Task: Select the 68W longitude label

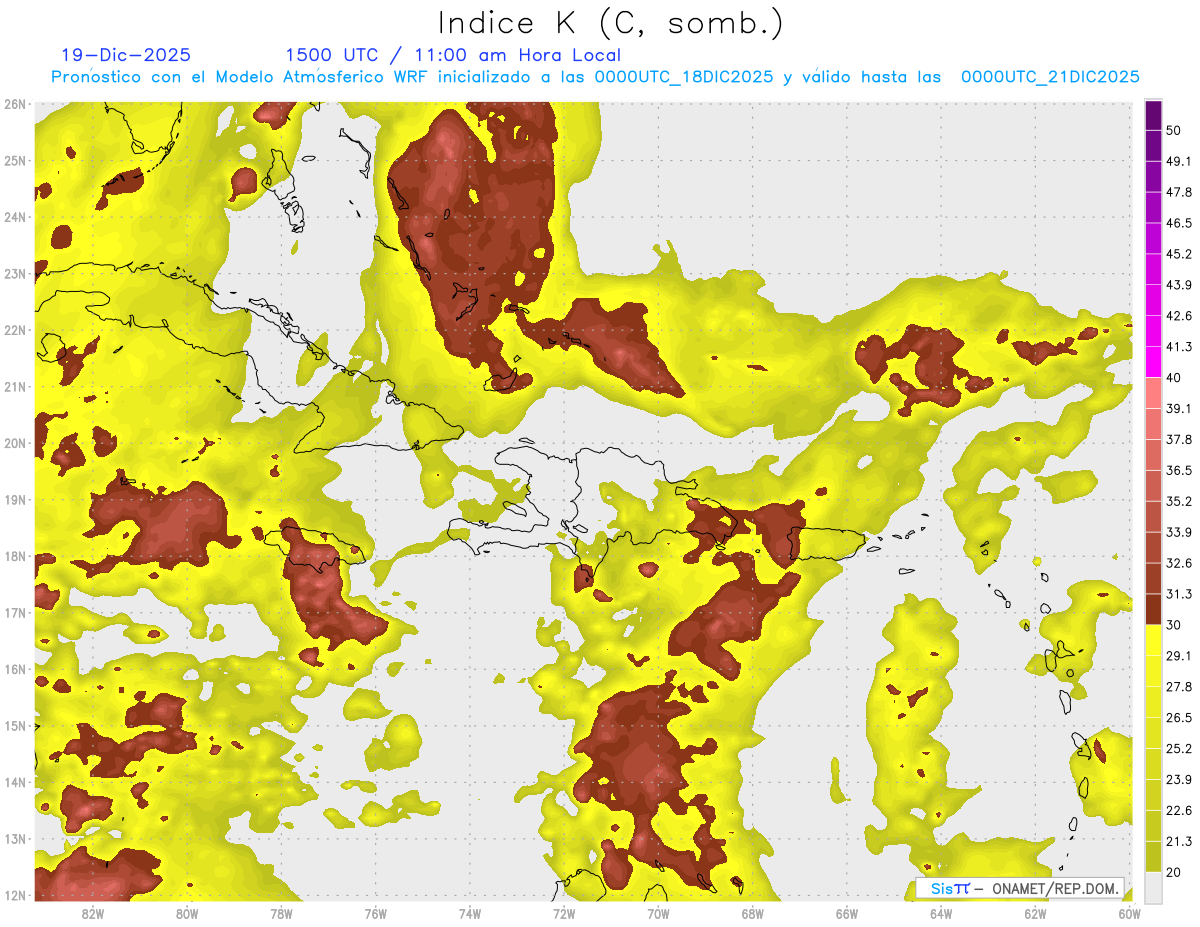Action: [752, 914]
